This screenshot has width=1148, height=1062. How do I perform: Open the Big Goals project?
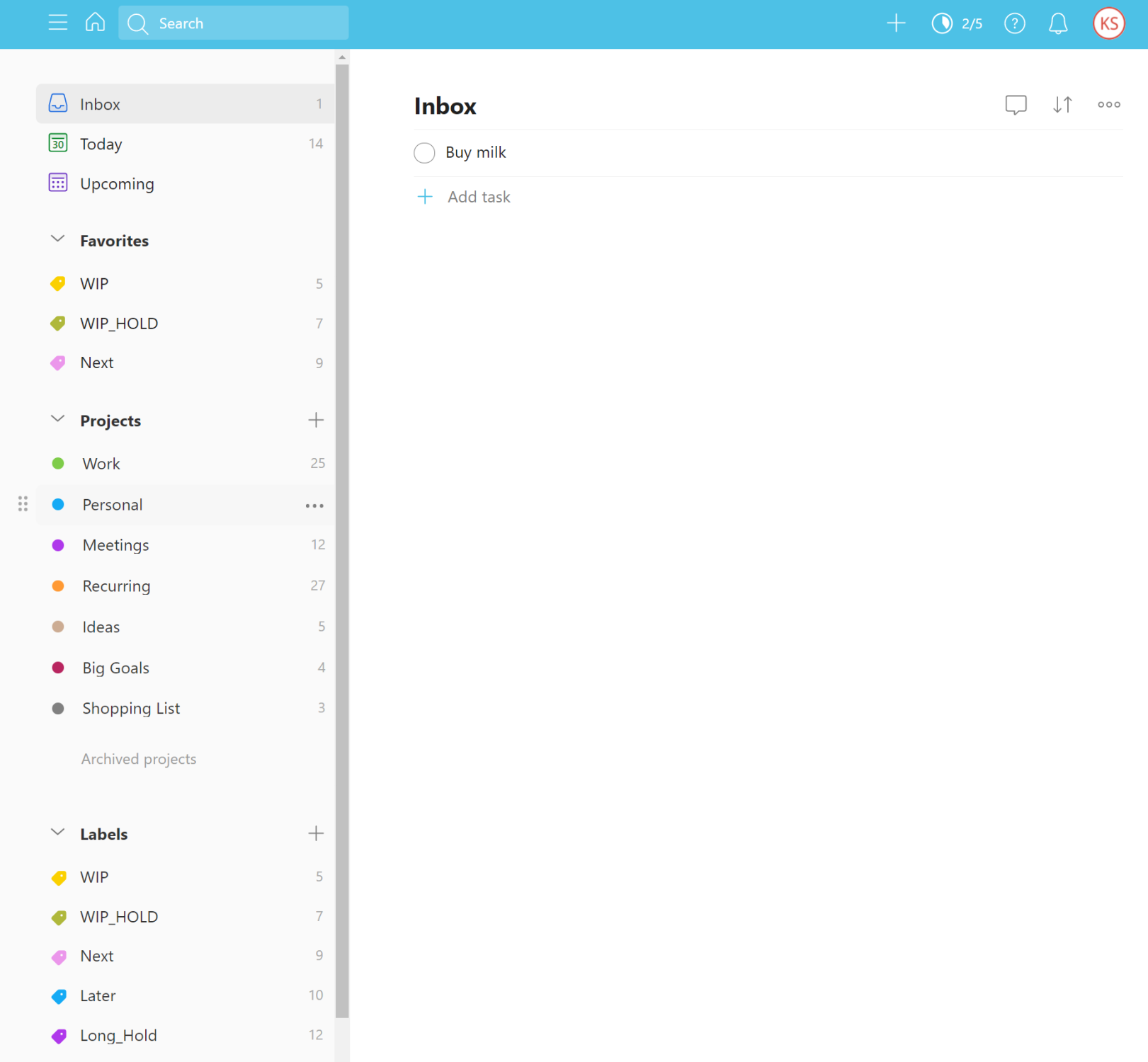coord(185,668)
